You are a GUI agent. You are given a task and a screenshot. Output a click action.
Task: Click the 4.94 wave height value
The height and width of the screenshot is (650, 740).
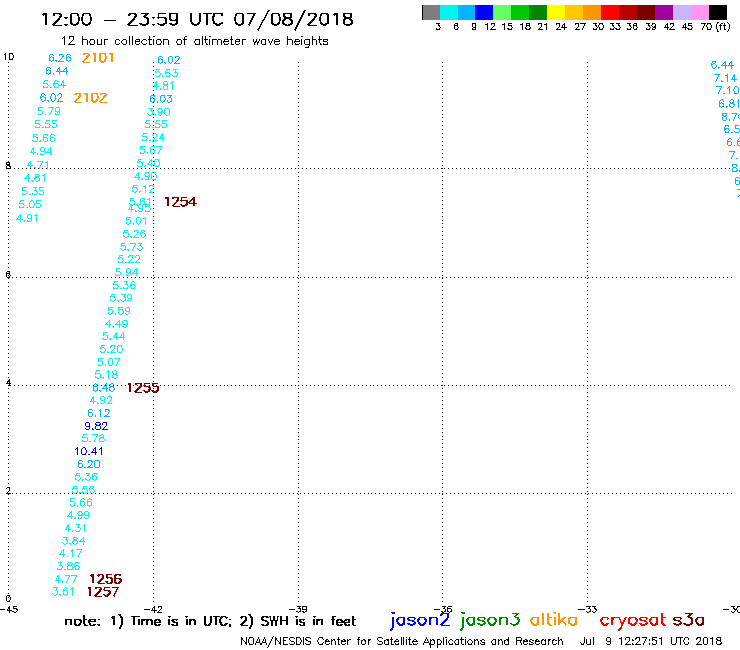point(41,152)
